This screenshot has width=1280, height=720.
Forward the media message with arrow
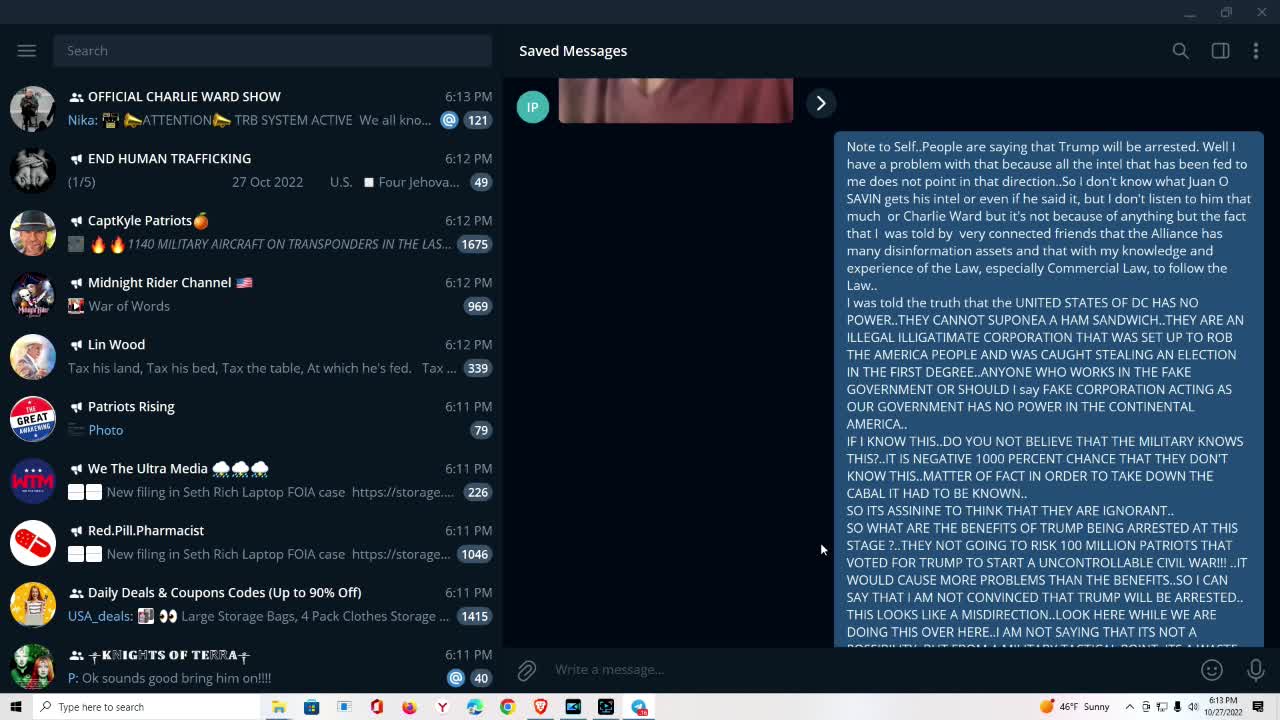(x=820, y=103)
